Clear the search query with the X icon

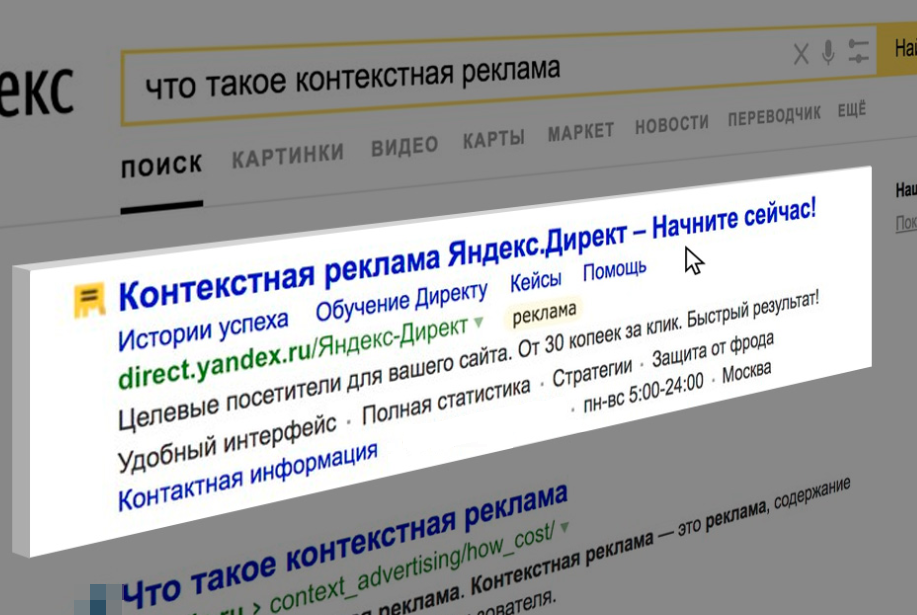tap(801, 54)
